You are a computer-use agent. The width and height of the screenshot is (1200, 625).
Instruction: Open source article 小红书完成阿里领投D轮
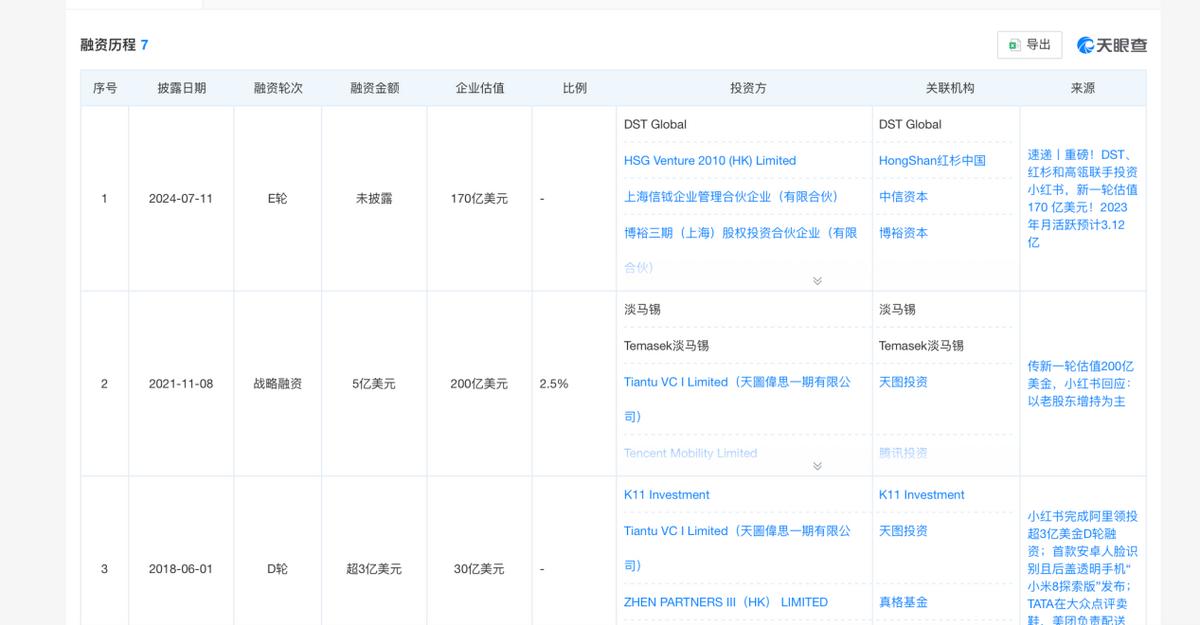[1082, 568]
